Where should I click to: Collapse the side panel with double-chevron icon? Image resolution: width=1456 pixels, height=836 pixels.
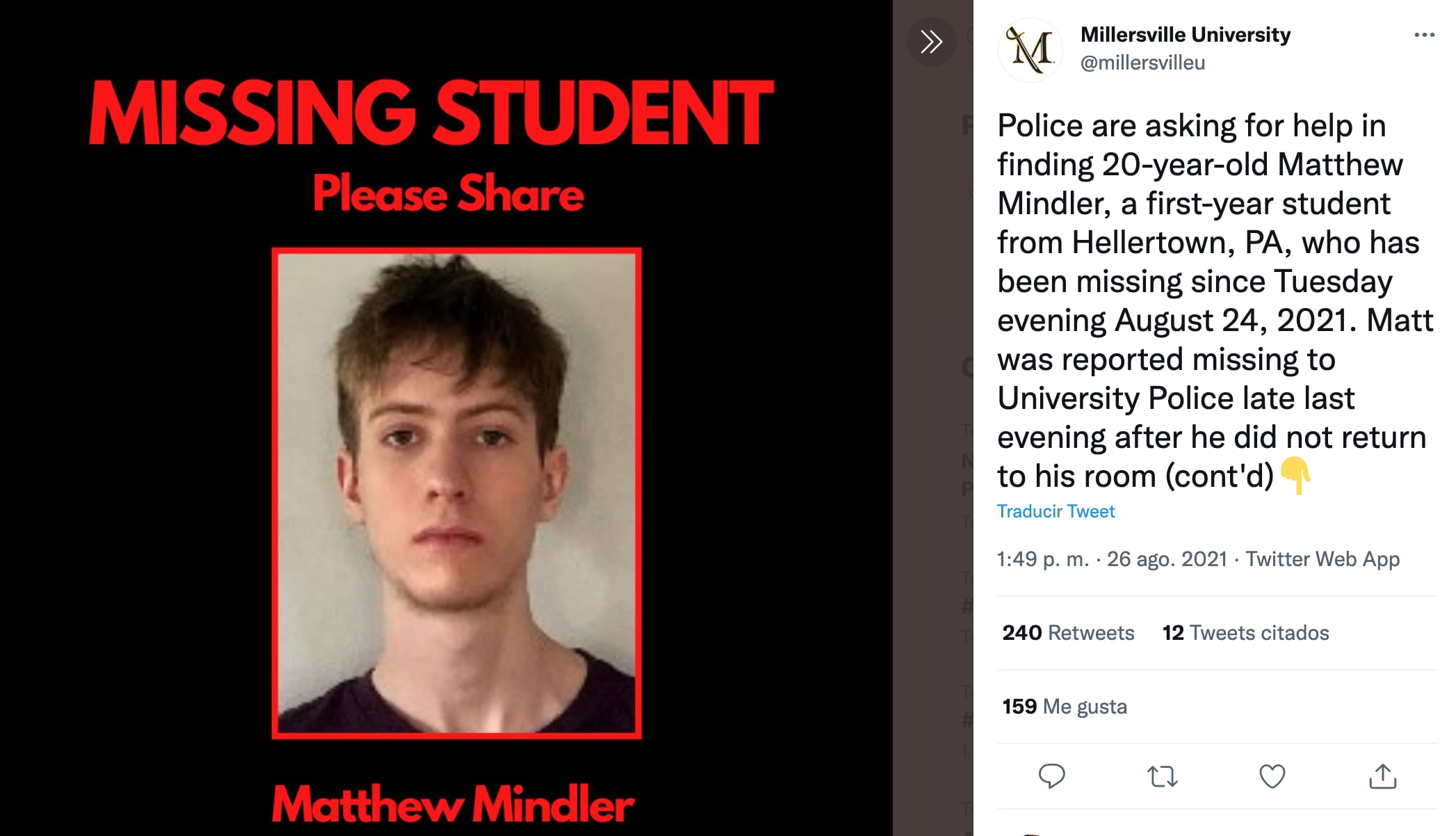[931, 42]
